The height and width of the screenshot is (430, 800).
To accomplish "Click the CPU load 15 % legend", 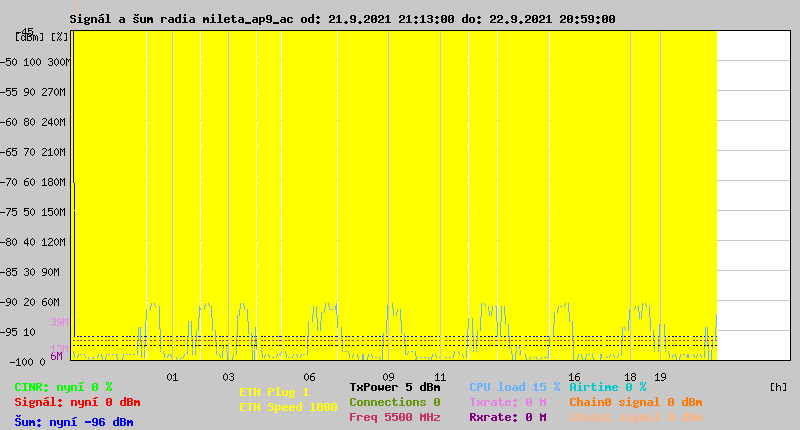I will point(514,387).
